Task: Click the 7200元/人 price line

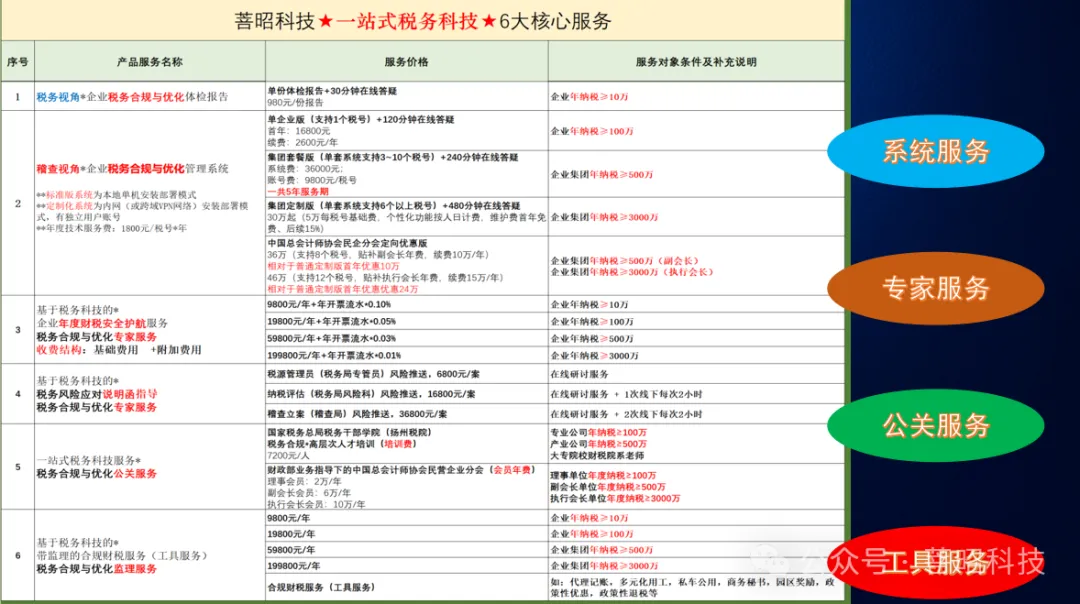Action: coord(287,455)
